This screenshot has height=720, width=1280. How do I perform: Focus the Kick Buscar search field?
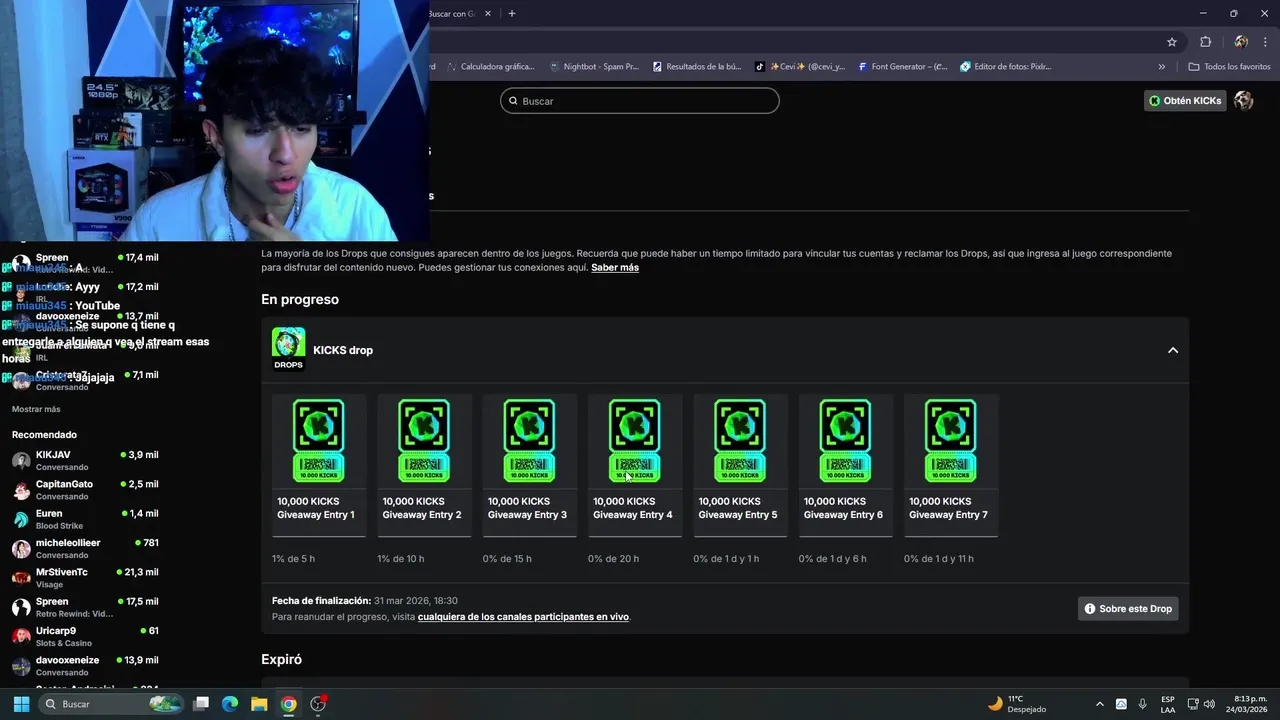[640, 101]
